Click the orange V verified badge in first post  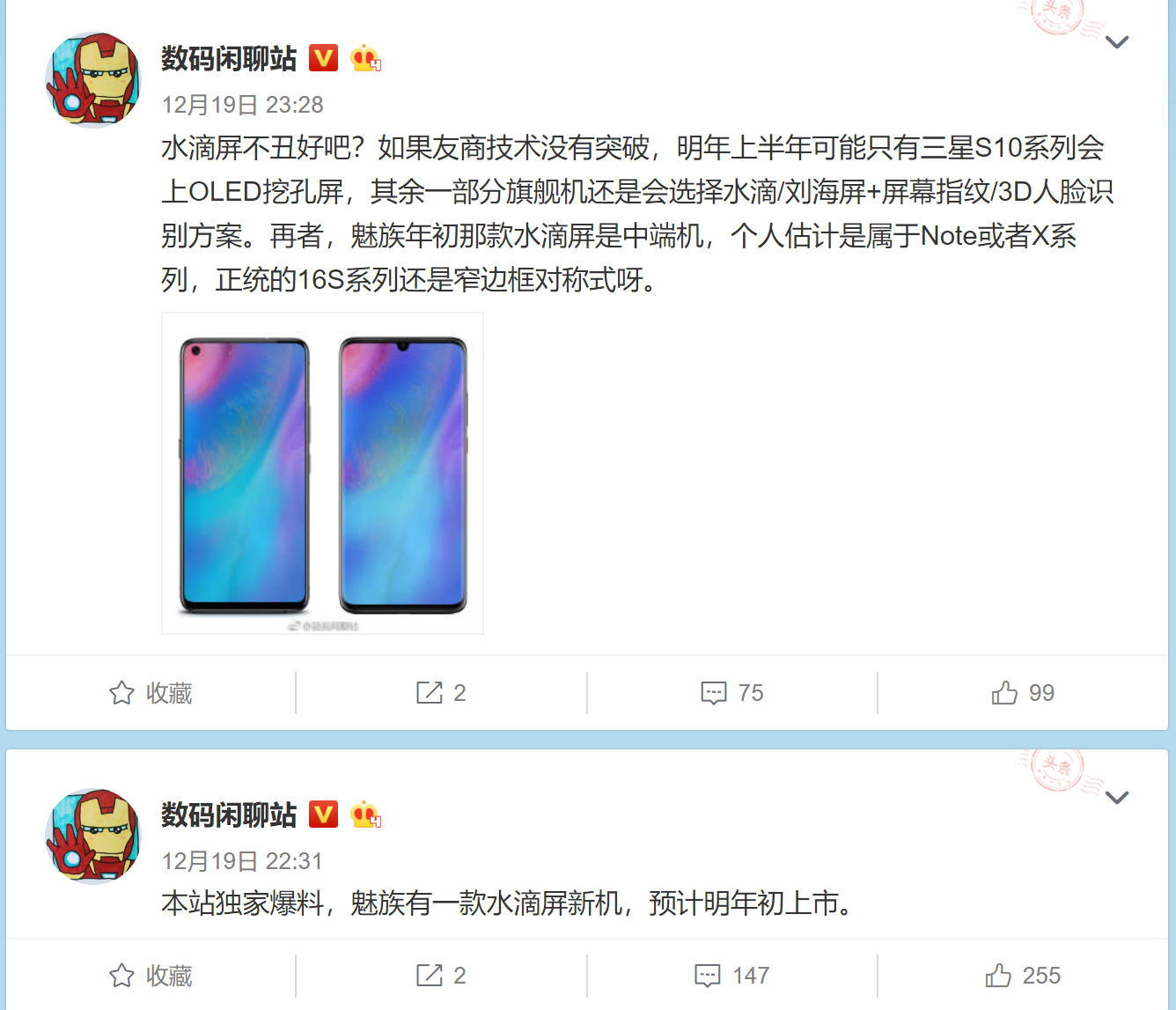coord(324,58)
